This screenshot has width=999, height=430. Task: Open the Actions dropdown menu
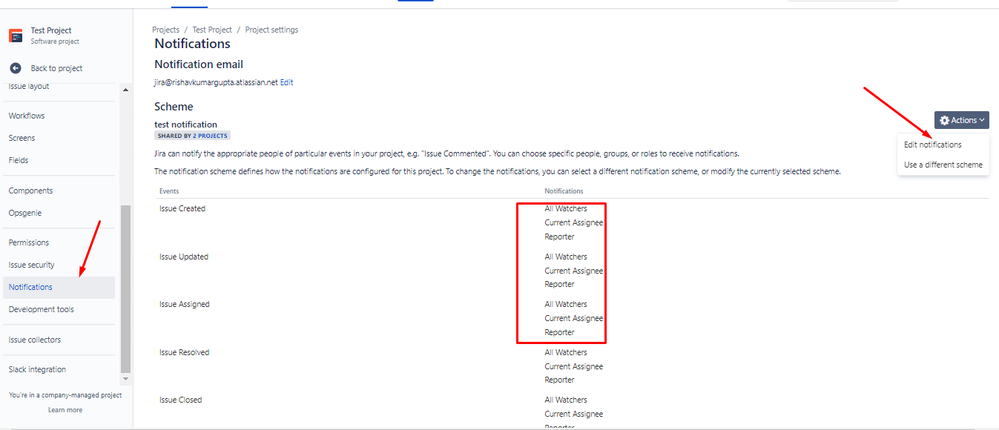tap(961, 120)
